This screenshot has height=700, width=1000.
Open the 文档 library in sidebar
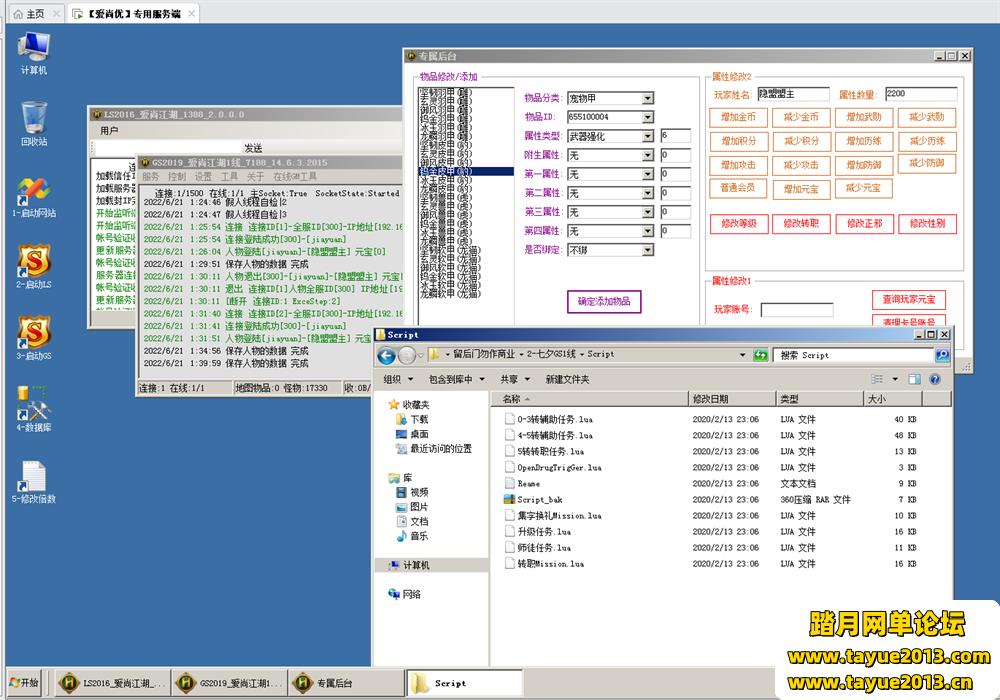click(413, 521)
